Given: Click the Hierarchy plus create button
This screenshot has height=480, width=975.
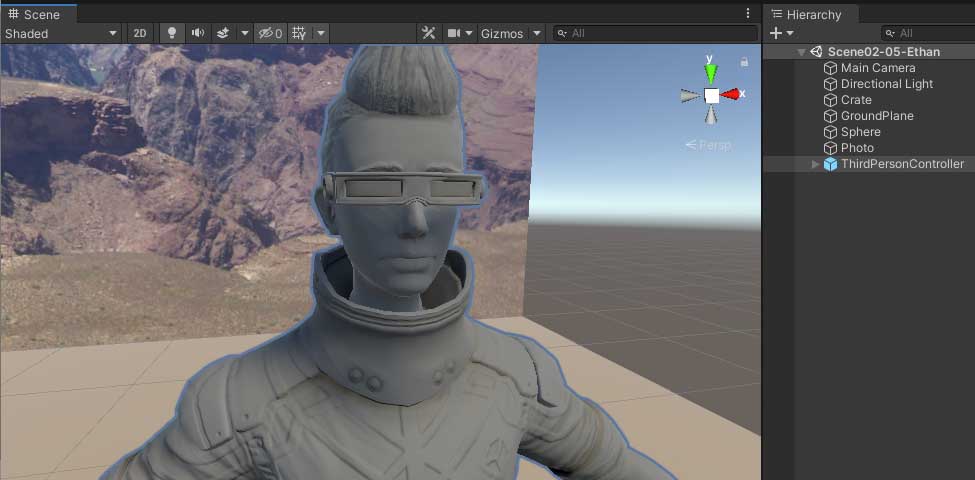Looking at the screenshot, I should tap(775, 33).
